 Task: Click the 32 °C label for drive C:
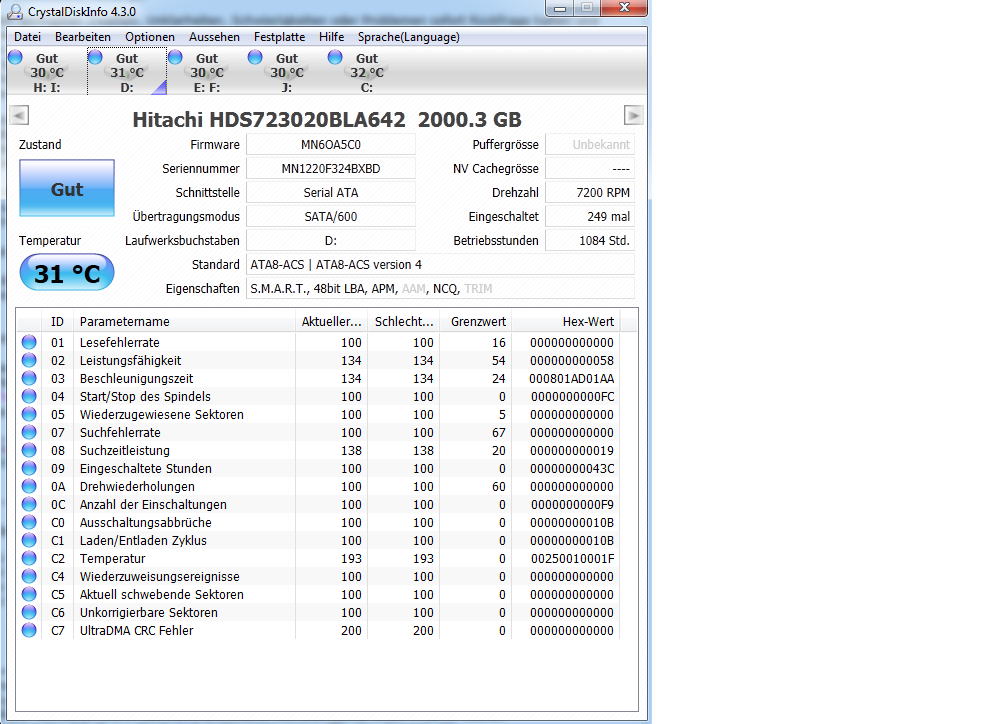point(367,73)
